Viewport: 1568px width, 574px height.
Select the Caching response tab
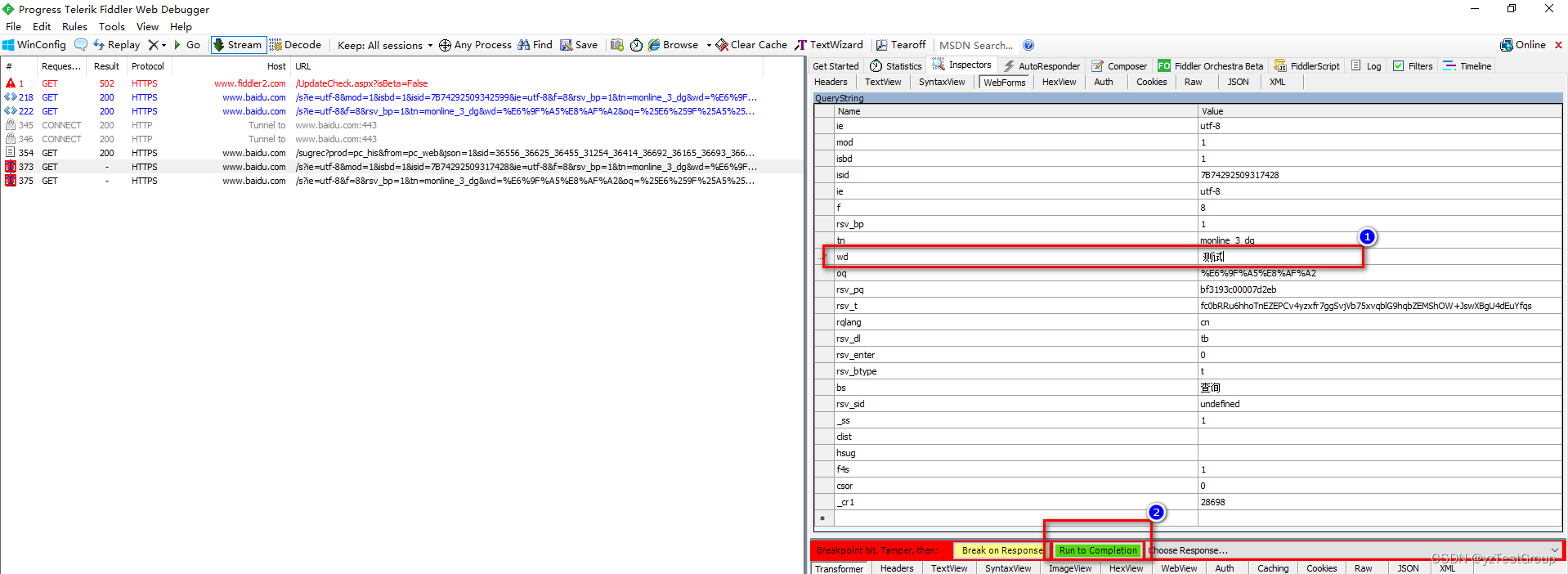[x=1273, y=568]
